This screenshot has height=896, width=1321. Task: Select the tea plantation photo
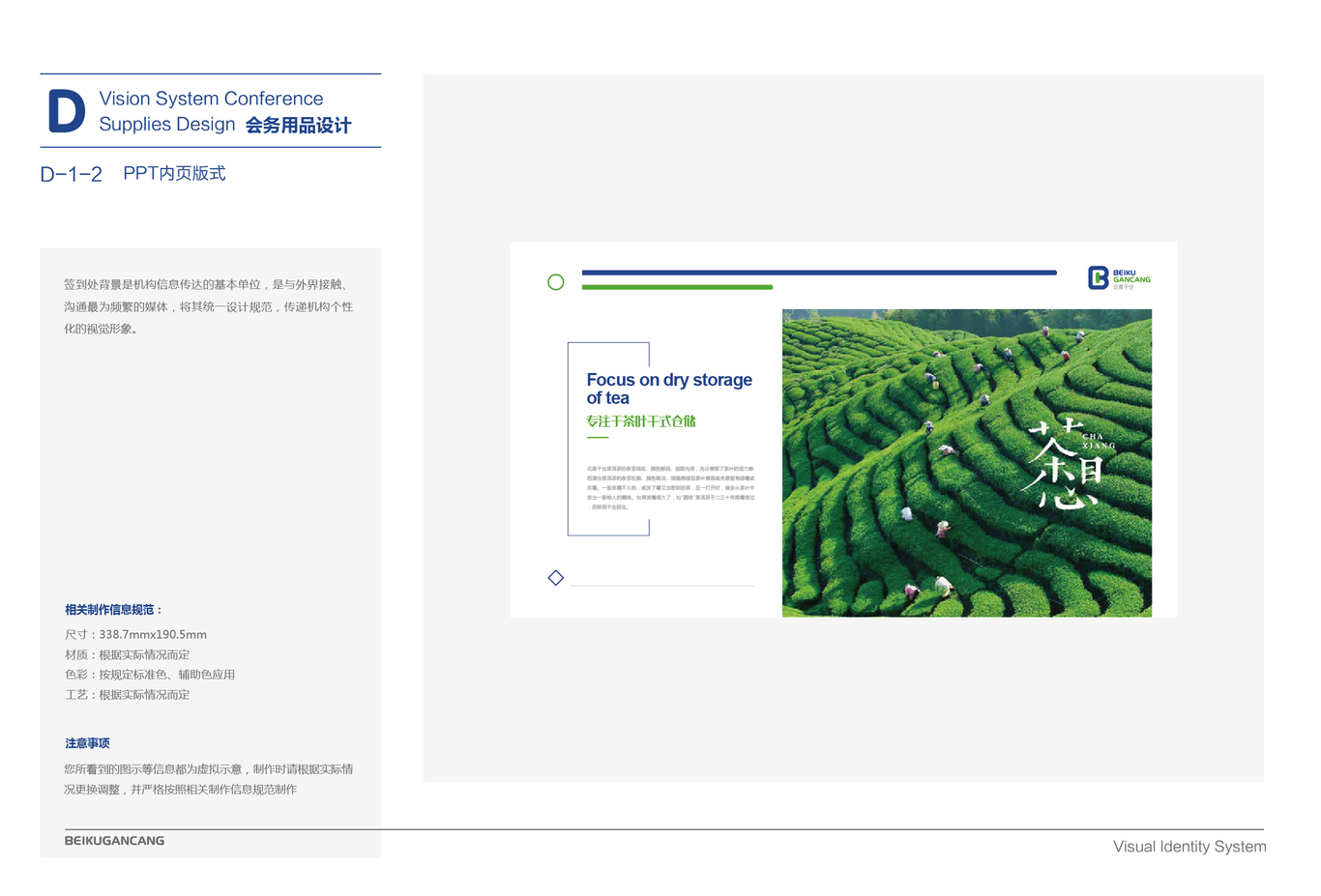point(967,463)
